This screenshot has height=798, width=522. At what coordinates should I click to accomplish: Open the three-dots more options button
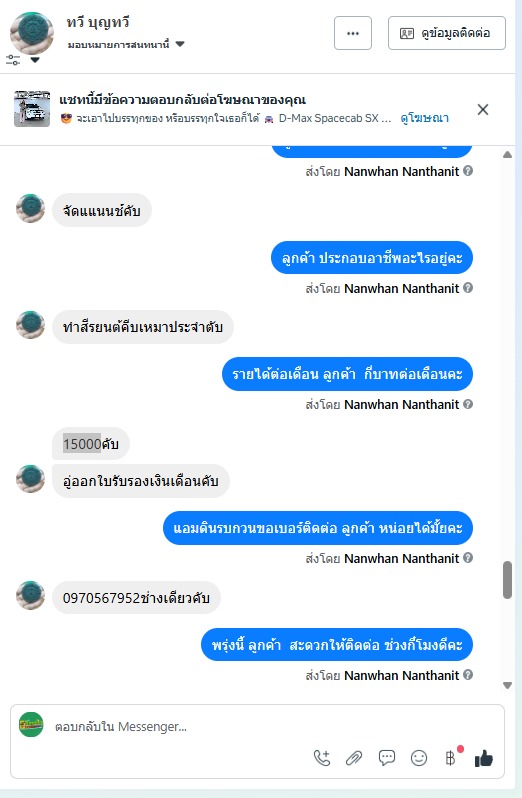pos(353,33)
